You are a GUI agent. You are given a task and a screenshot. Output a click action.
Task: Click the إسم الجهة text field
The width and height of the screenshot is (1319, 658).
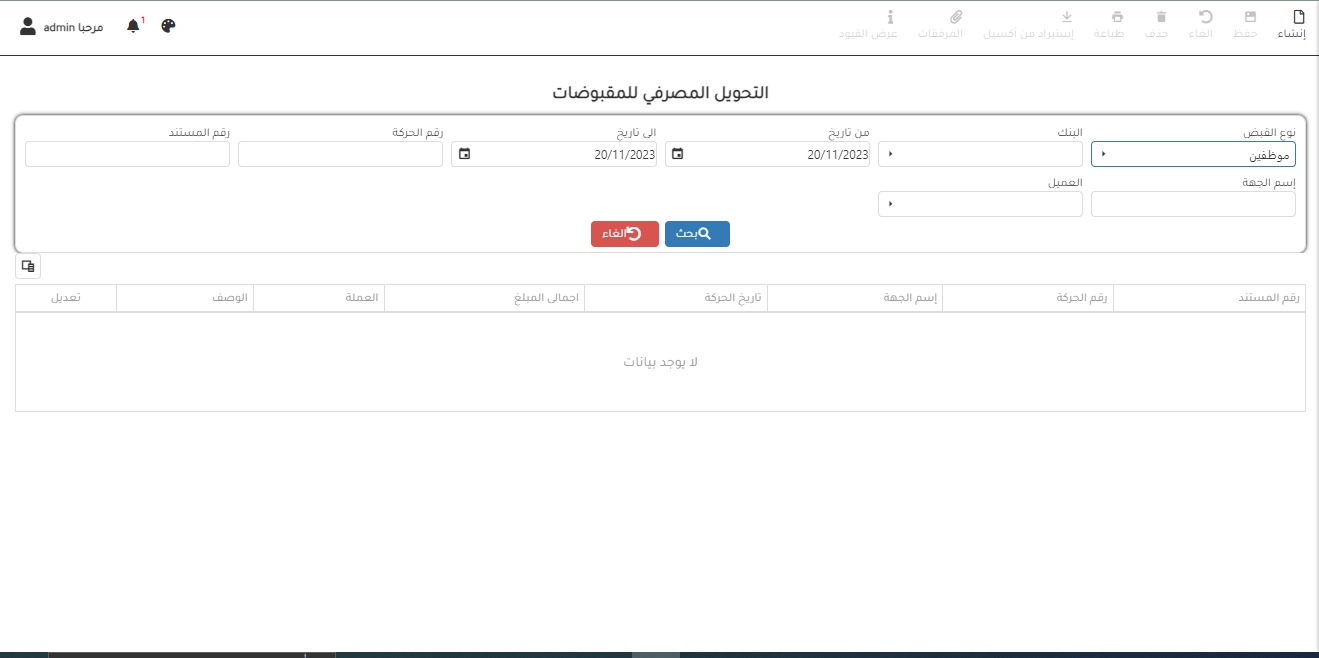point(1193,204)
